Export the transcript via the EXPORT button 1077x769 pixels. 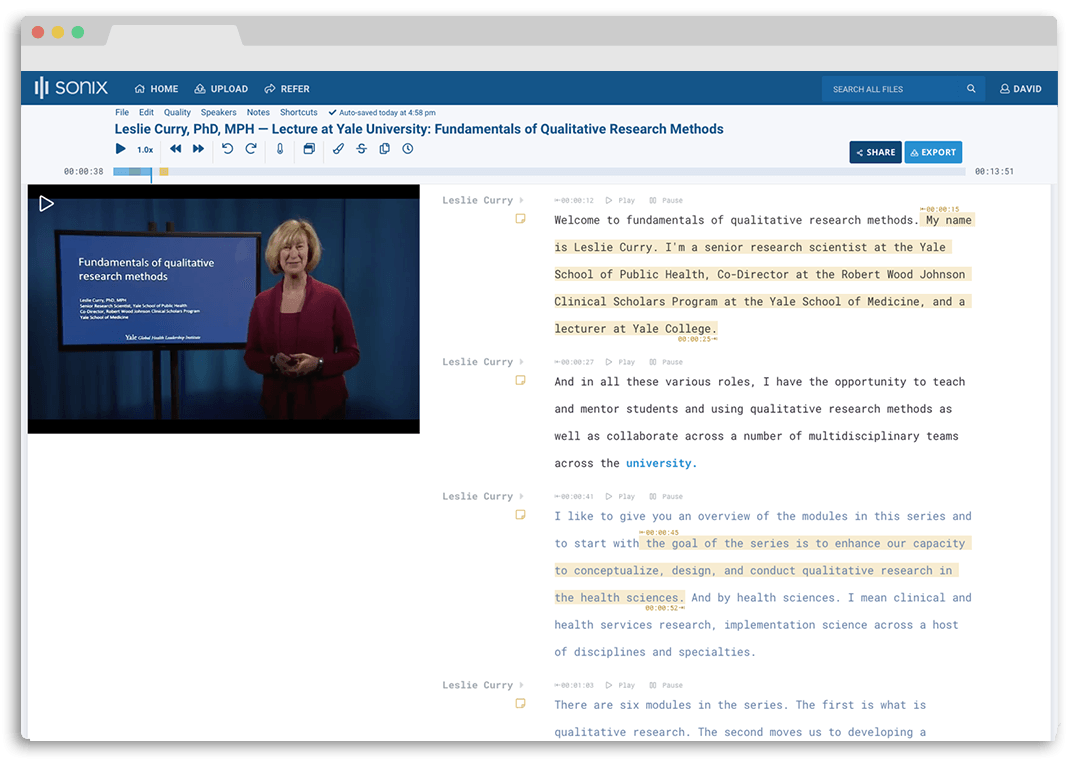(933, 152)
